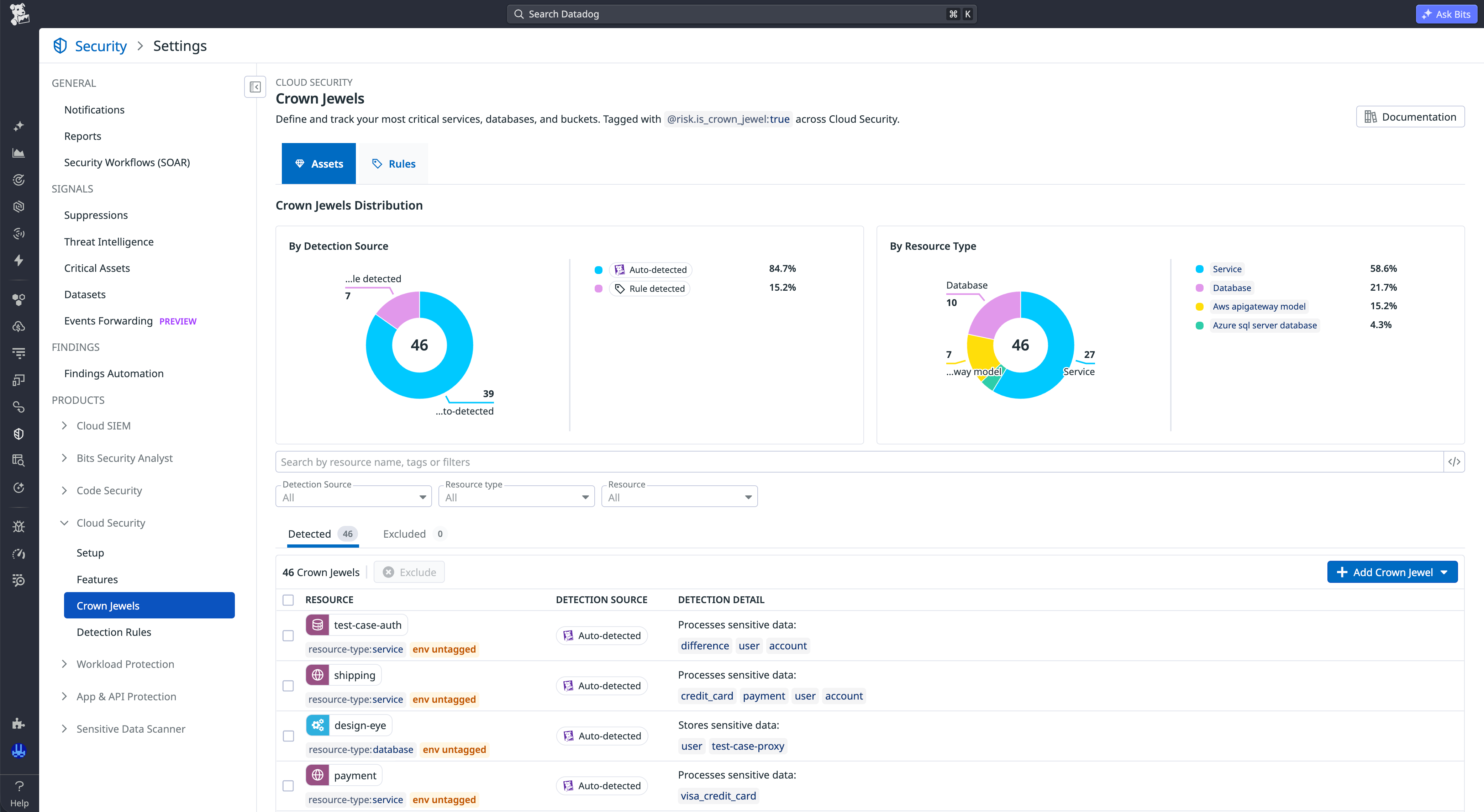Open the code editor icon beside search
This screenshot has width=1484, height=812.
[1453, 462]
